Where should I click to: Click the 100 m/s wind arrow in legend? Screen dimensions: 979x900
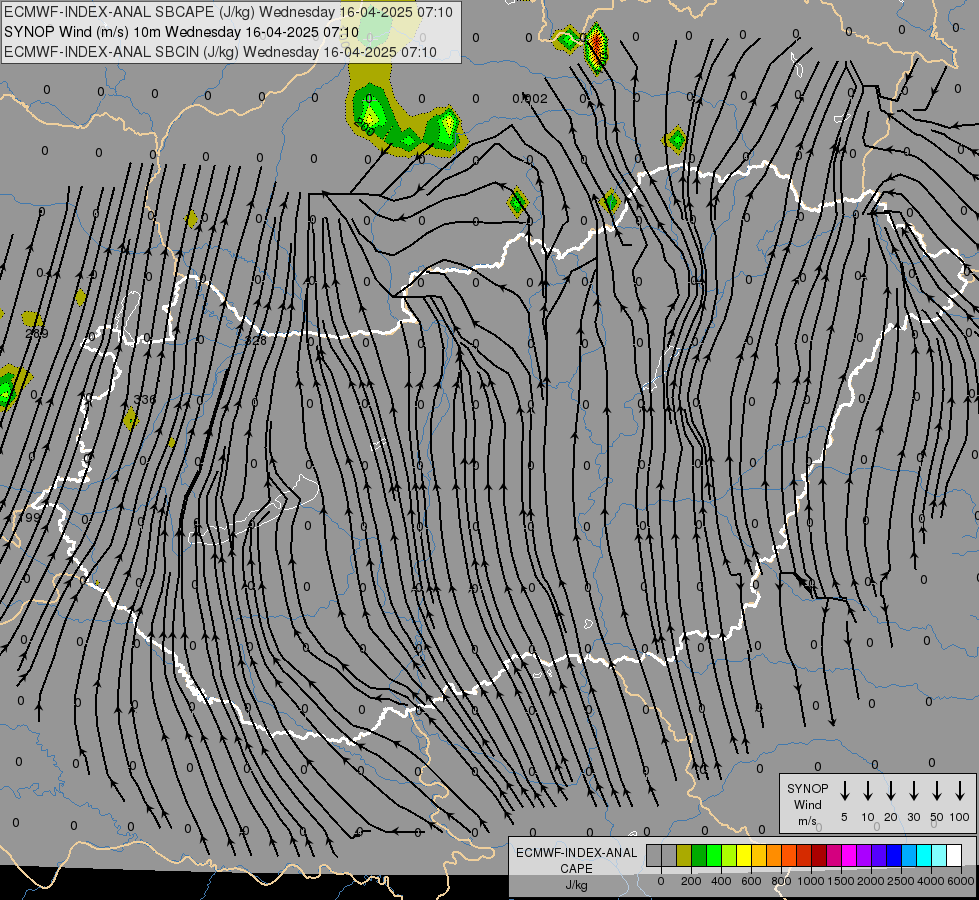click(x=960, y=791)
